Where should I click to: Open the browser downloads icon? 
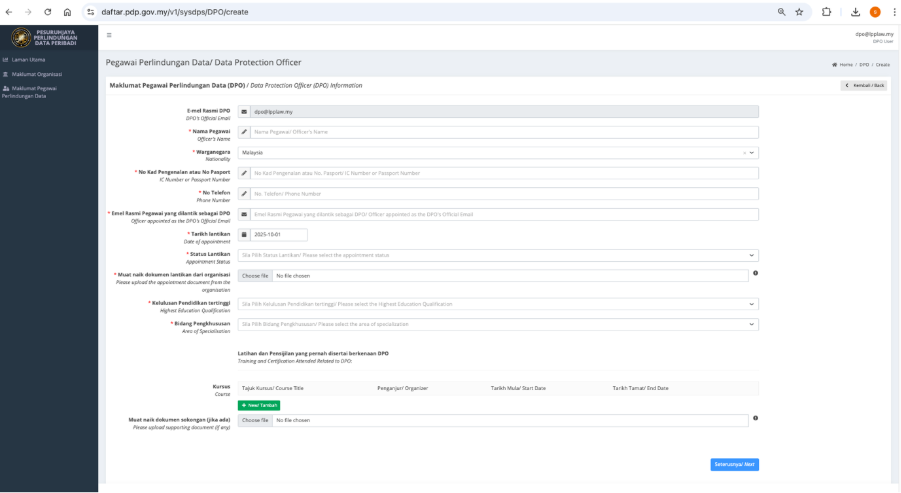[x=856, y=12]
